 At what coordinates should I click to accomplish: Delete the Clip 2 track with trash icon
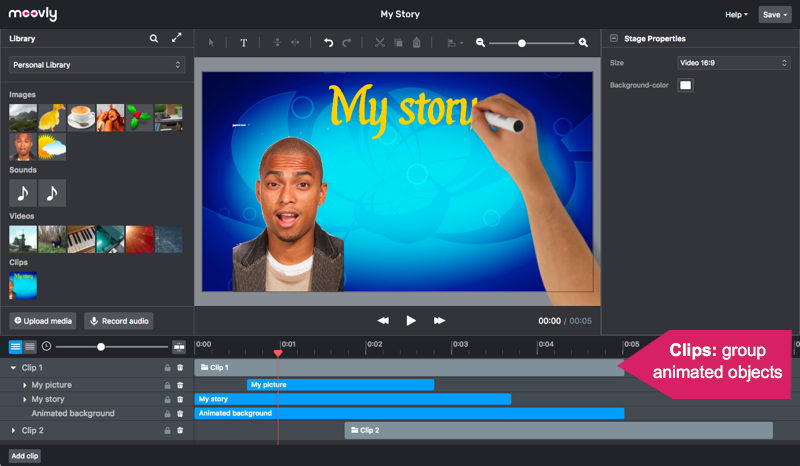tap(180, 430)
